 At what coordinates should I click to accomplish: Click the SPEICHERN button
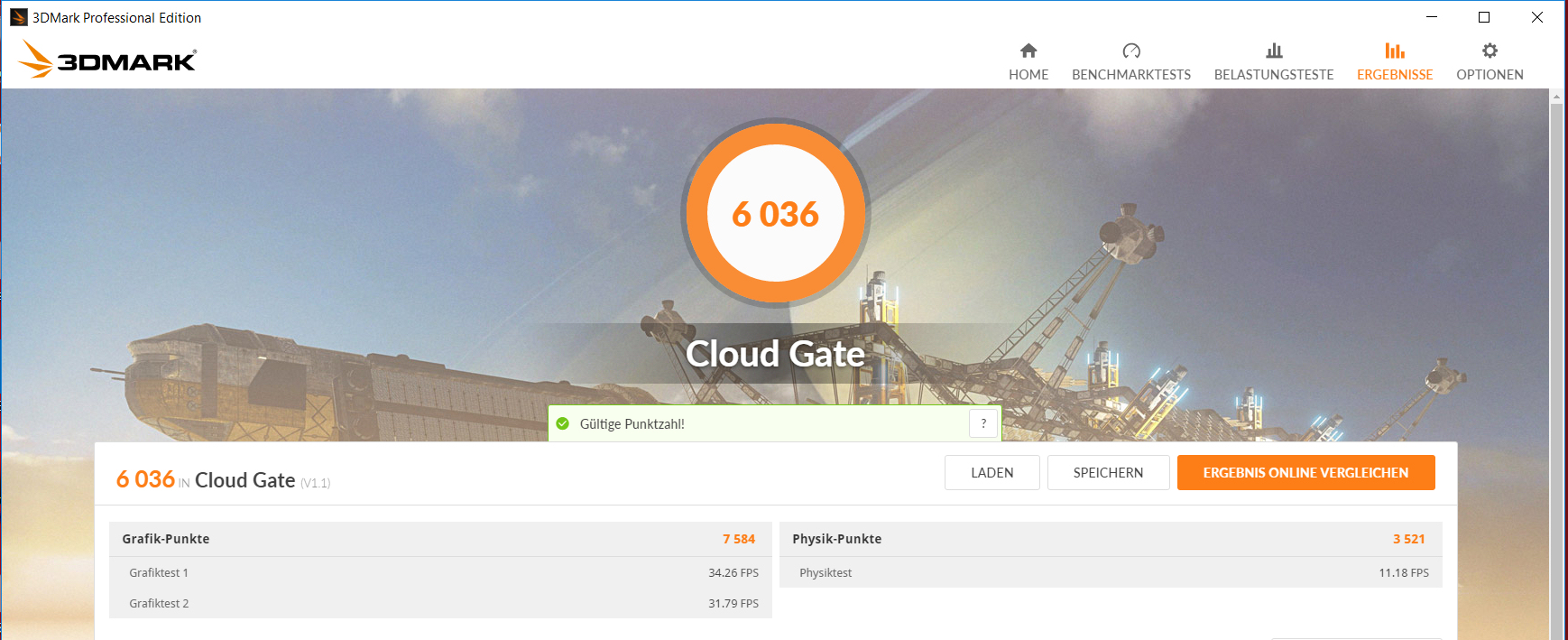pyautogui.click(x=1108, y=473)
